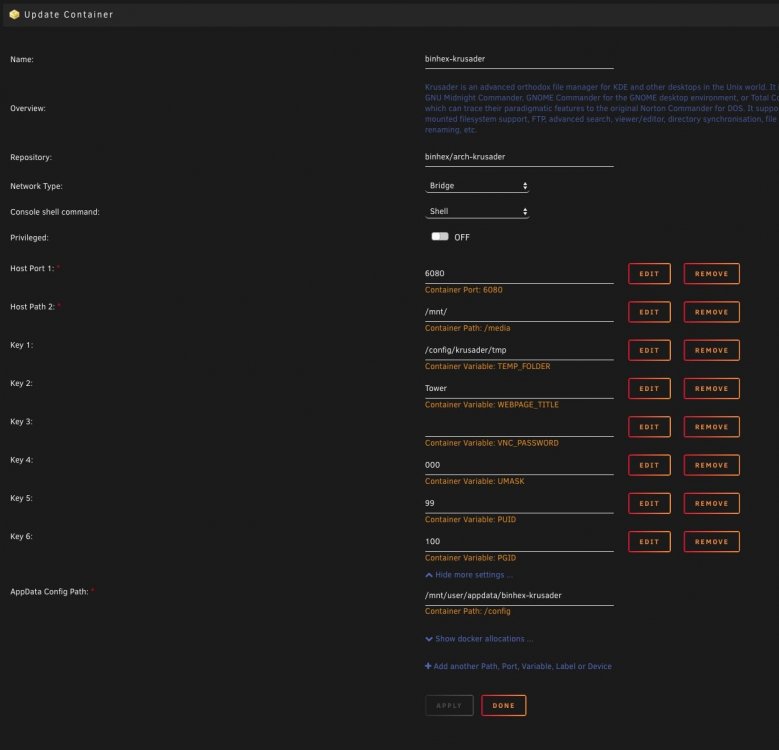Open the Console shell command dropdown
Screen dimensions: 779x750
click(477, 211)
